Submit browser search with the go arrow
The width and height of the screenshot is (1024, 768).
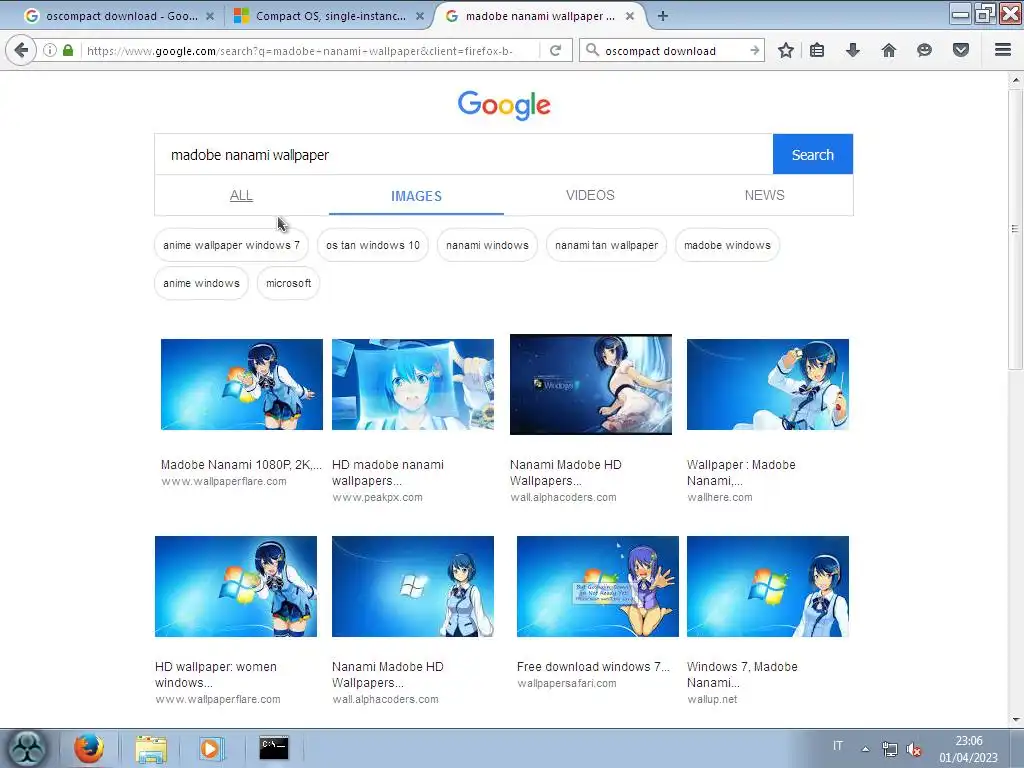(x=754, y=50)
